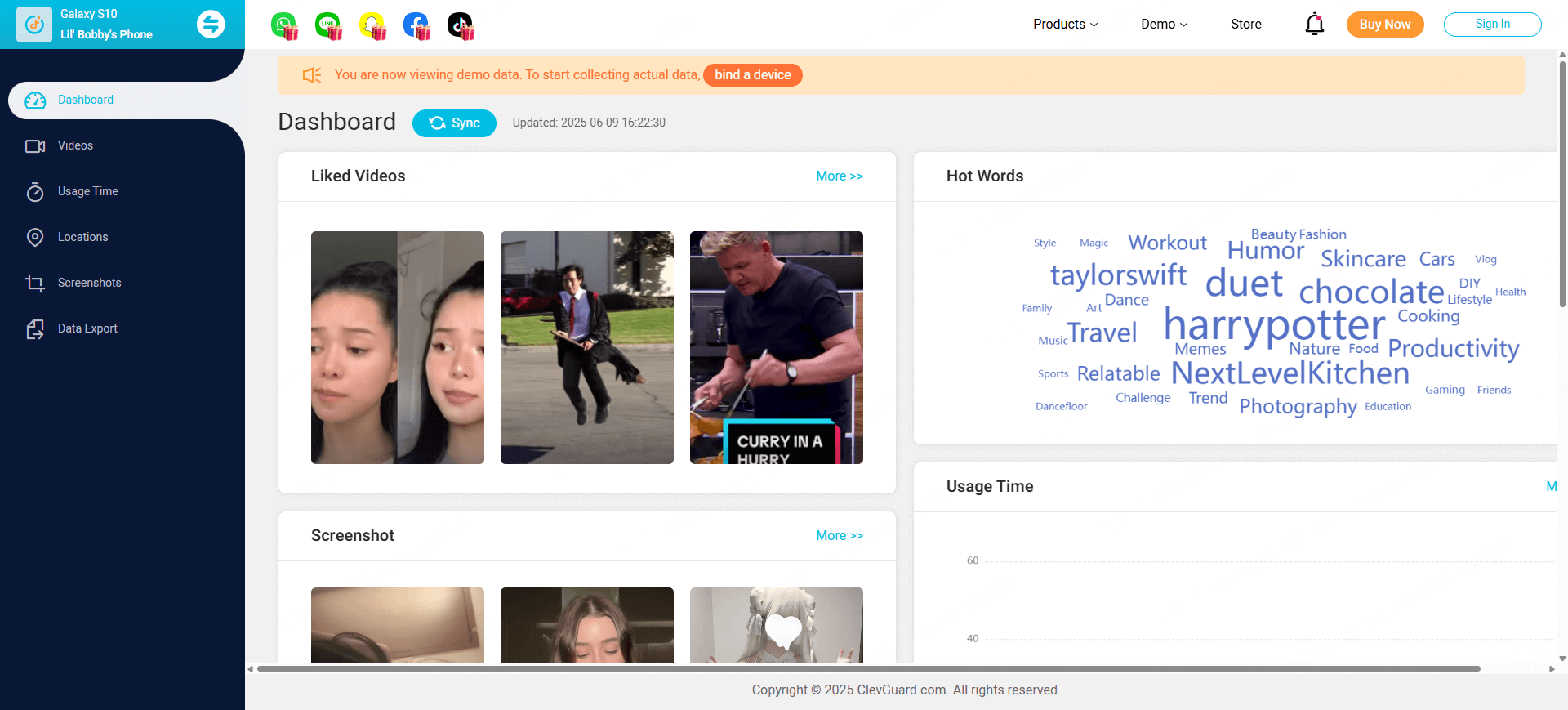This screenshot has width=1568, height=710.
Task: Click the hot word NextLevelKitchen
Action: click(1290, 373)
